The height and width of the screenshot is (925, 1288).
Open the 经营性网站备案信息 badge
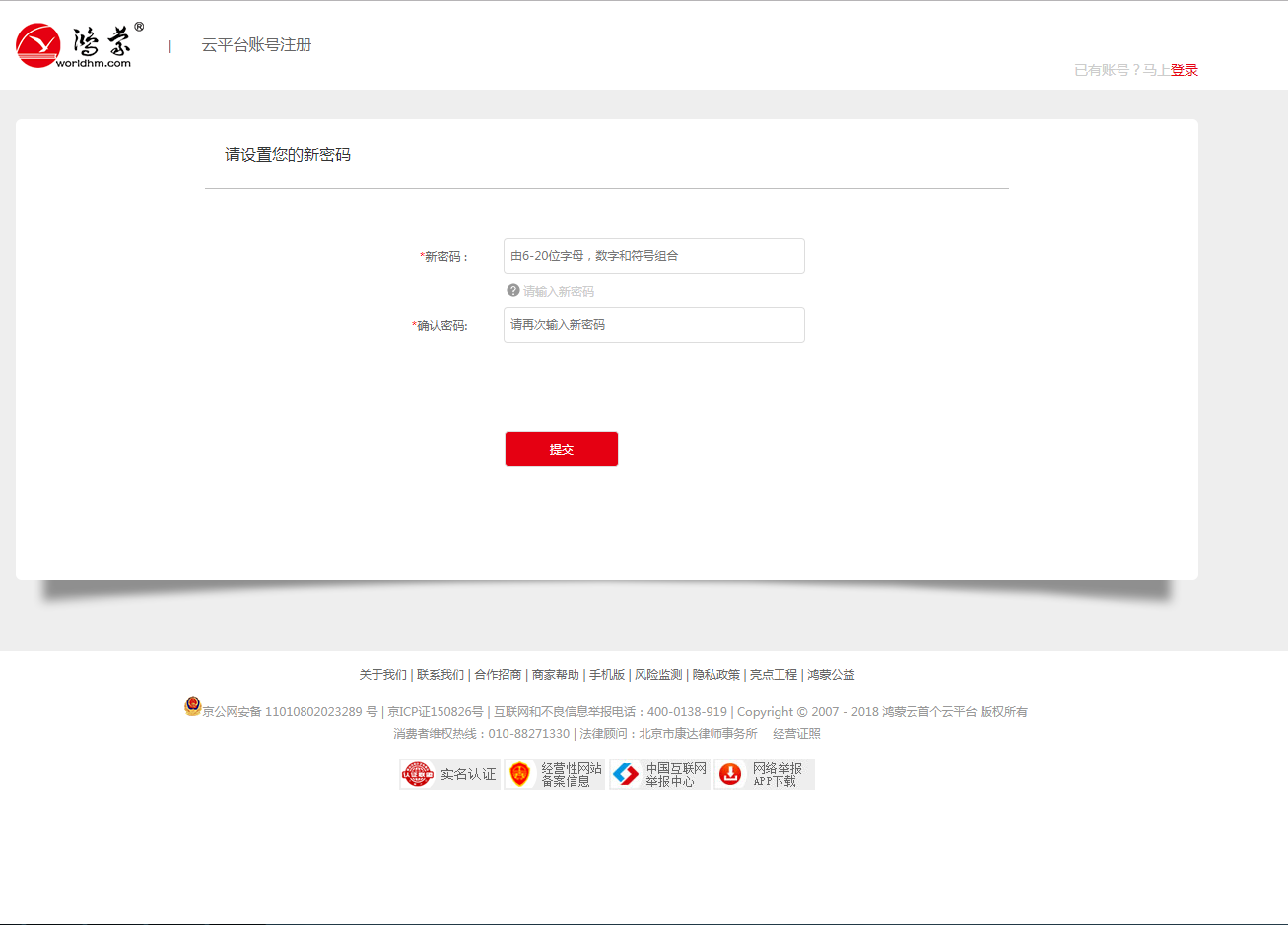[x=555, y=774]
